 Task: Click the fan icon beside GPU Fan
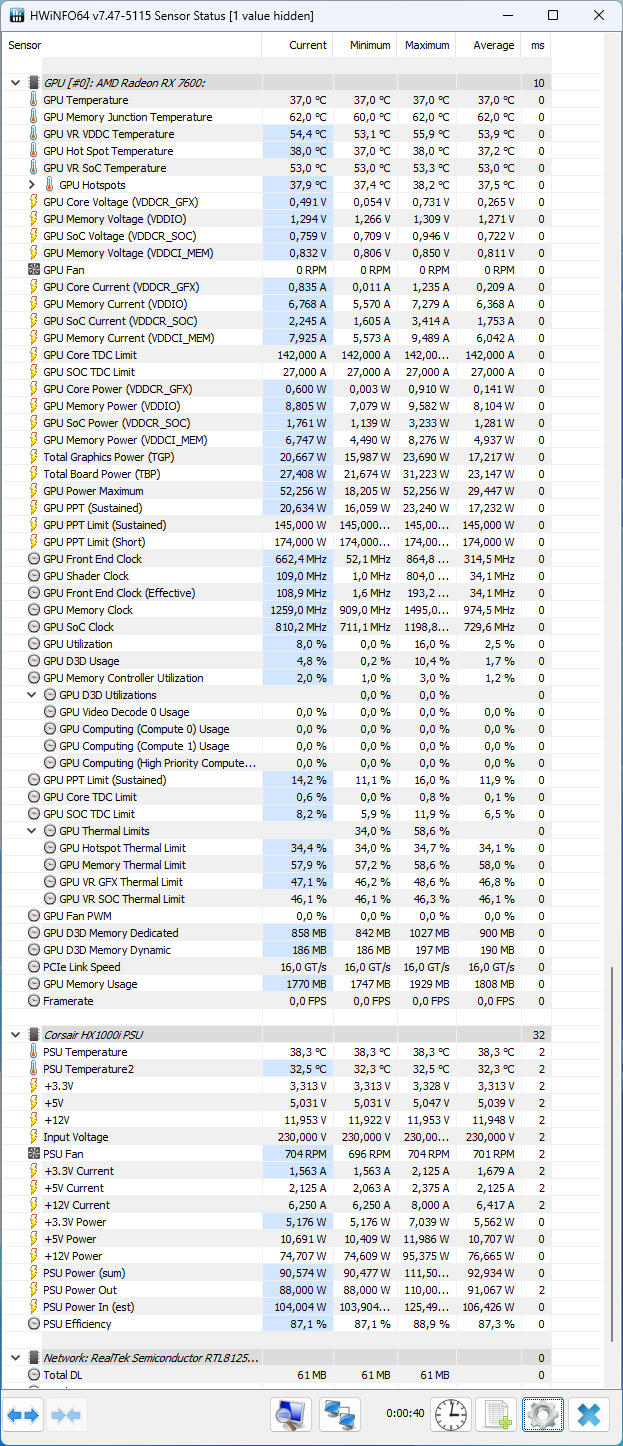coord(33,270)
